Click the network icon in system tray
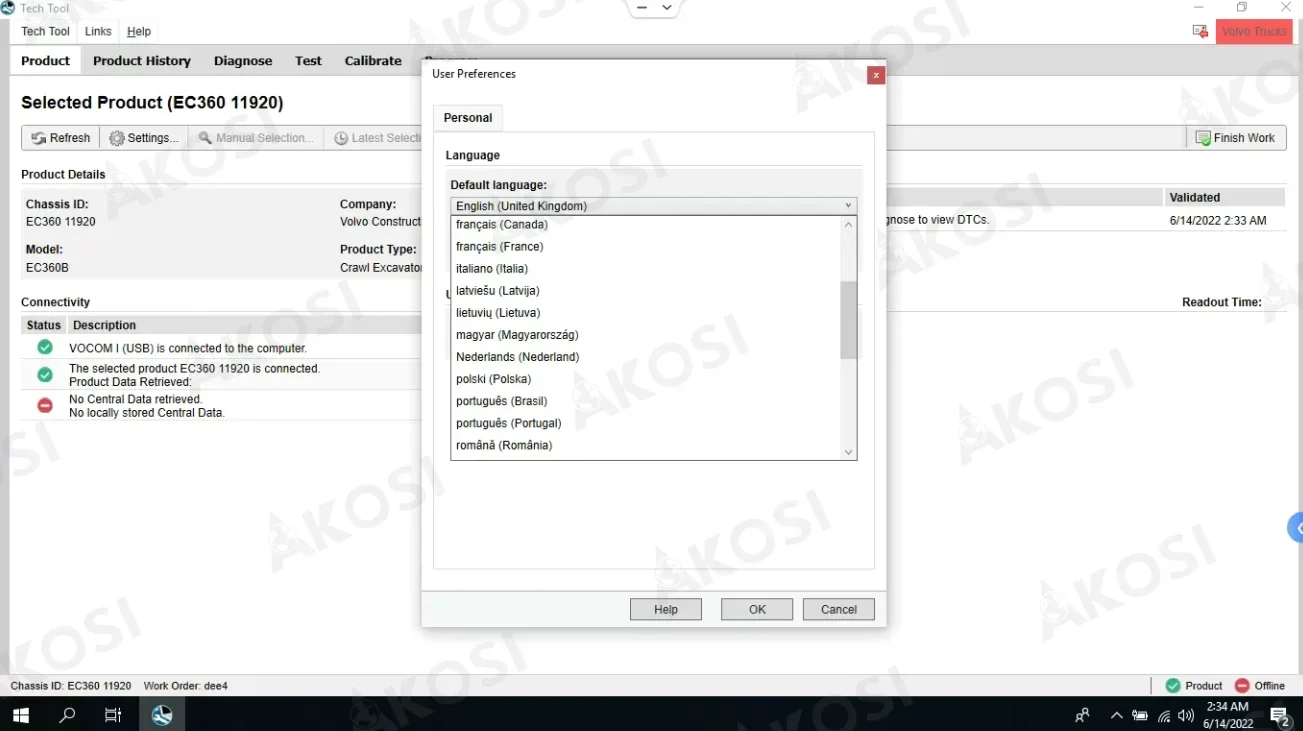Image resolution: width=1303 pixels, height=731 pixels. pyautogui.click(x=1164, y=715)
